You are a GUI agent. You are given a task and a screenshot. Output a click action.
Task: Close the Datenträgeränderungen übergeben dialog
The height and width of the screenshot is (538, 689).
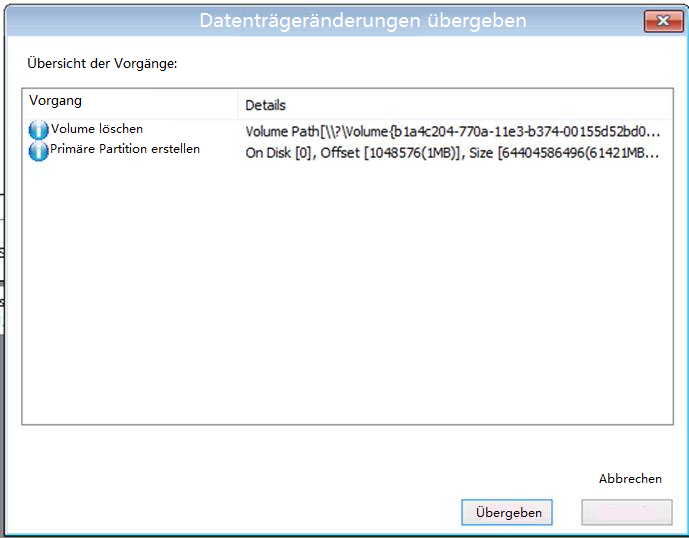pyautogui.click(x=664, y=21)
